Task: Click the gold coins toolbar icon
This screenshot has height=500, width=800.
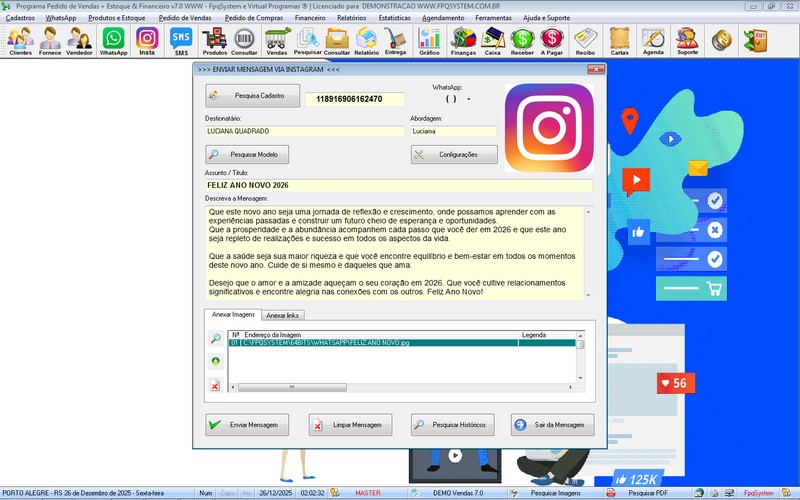Action: point(721,40)
